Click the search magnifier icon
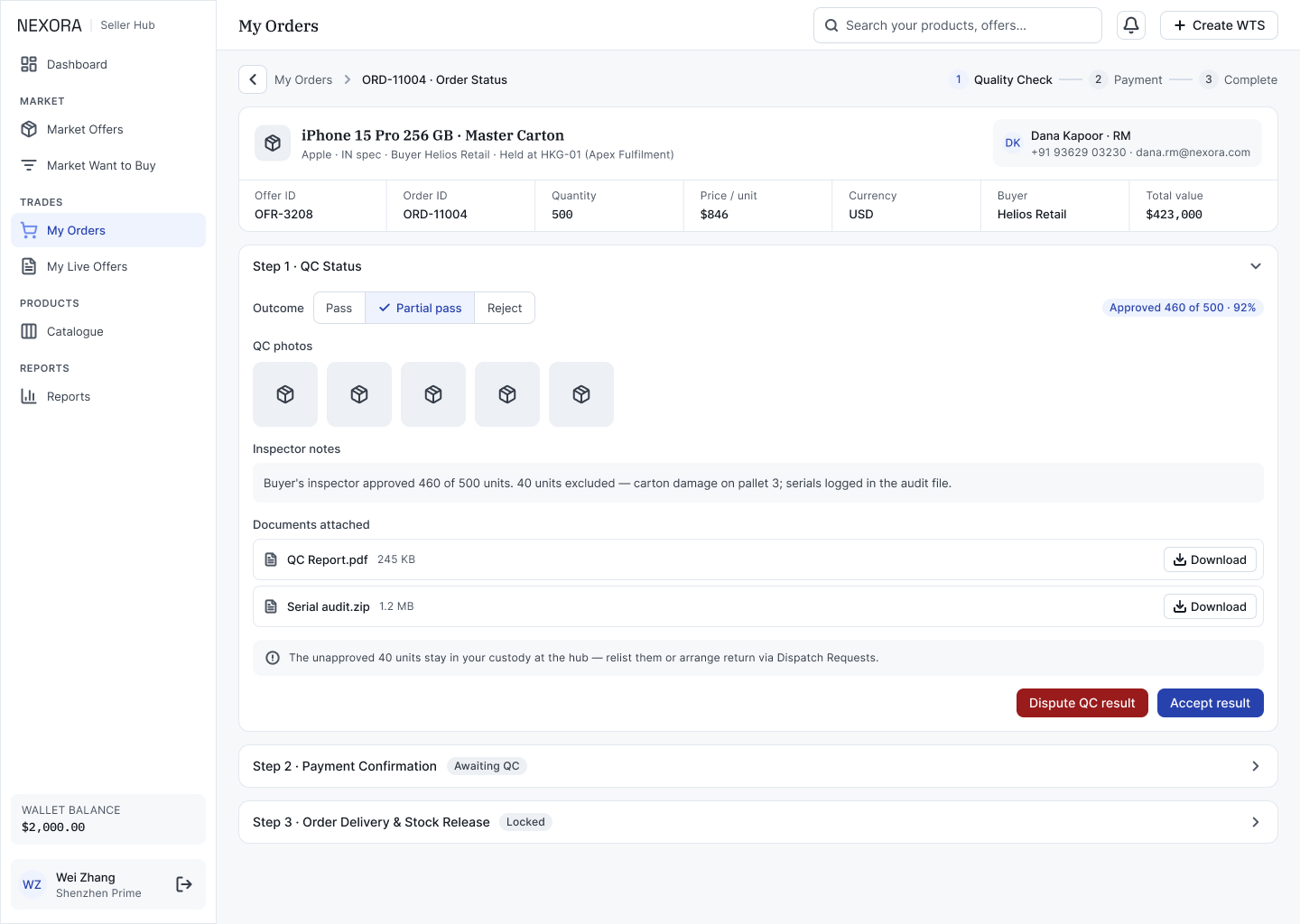The height and width of the screenshot is (924, 1300). 831,25
